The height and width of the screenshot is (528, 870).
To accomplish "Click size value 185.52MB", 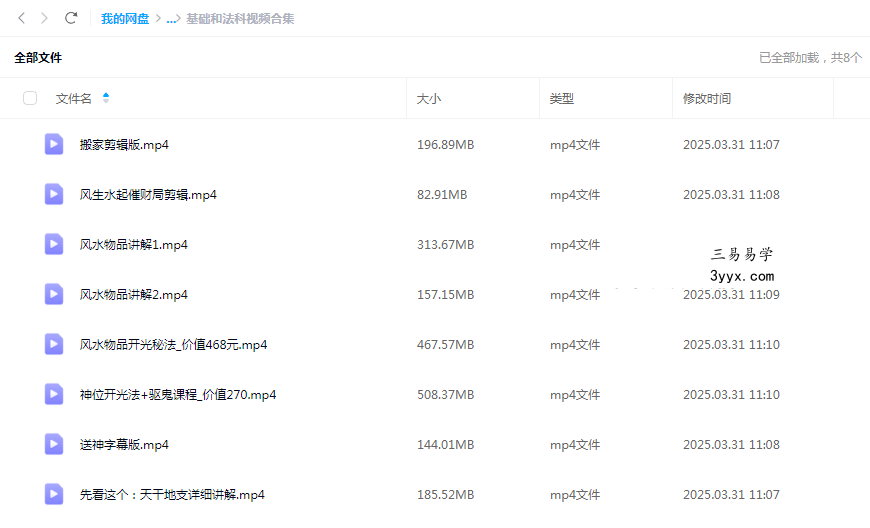I will [446, 494].
